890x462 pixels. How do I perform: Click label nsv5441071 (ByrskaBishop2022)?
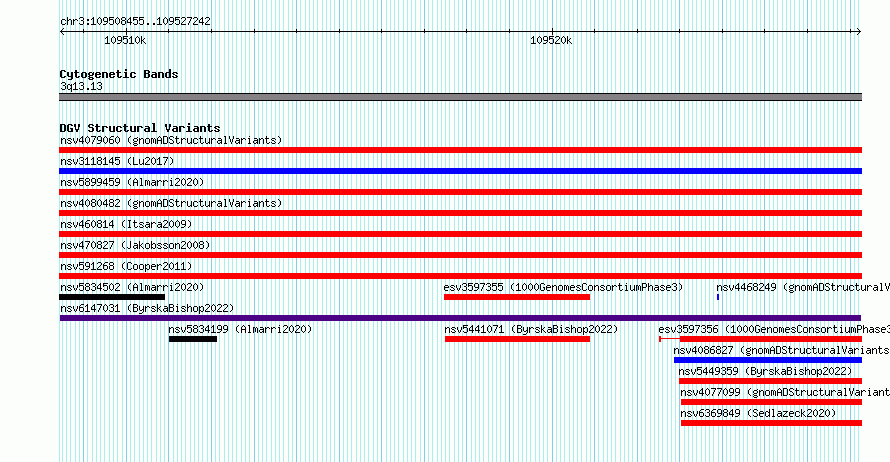pyautogui.click(x=531, y=329)
